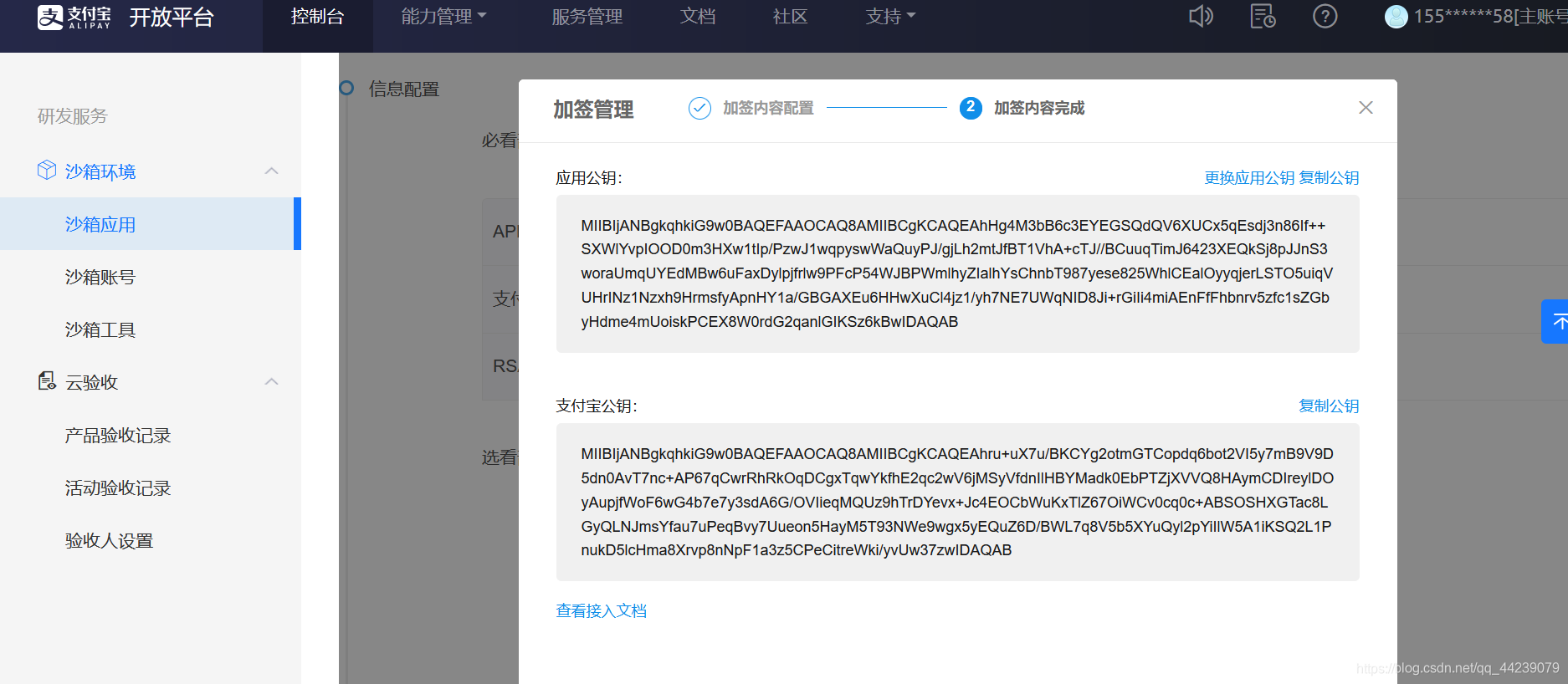Screen dimensions: 1568x684
Task: Click the Alipay logo in the header
Action: coord(74,17)
